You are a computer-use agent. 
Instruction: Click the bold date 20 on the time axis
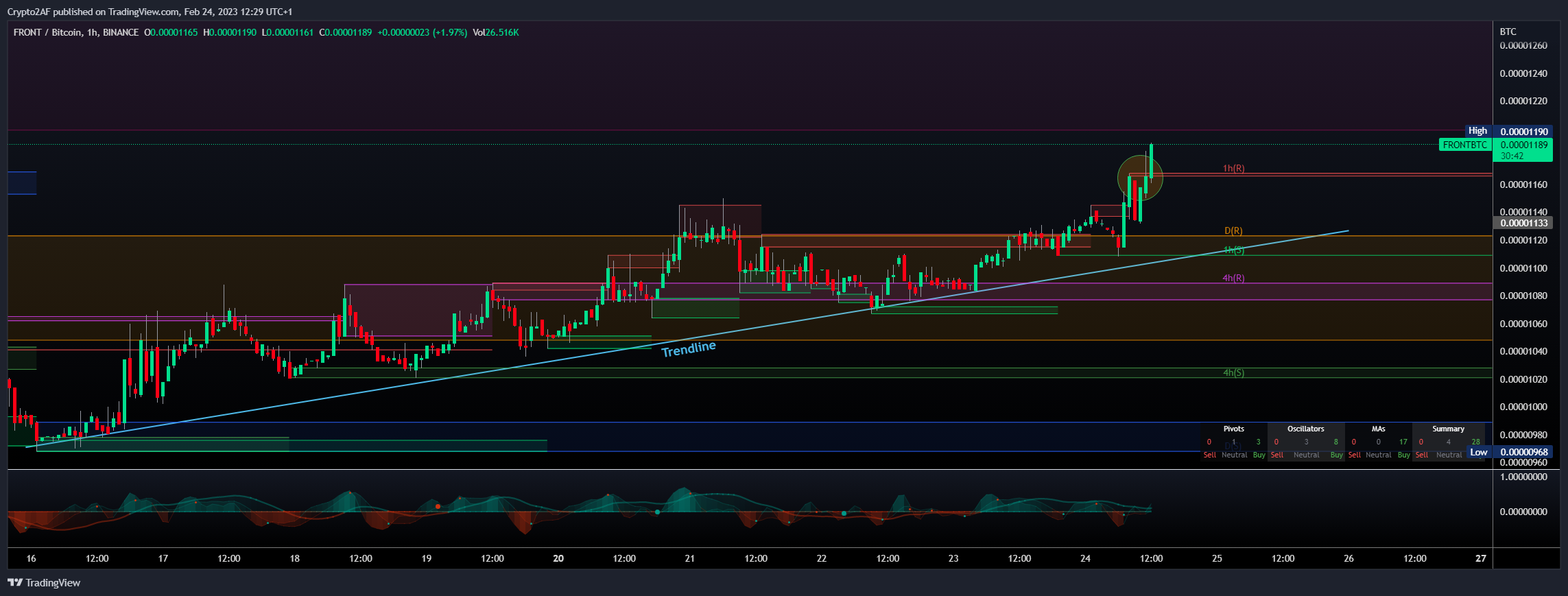[x=558, y=558]
